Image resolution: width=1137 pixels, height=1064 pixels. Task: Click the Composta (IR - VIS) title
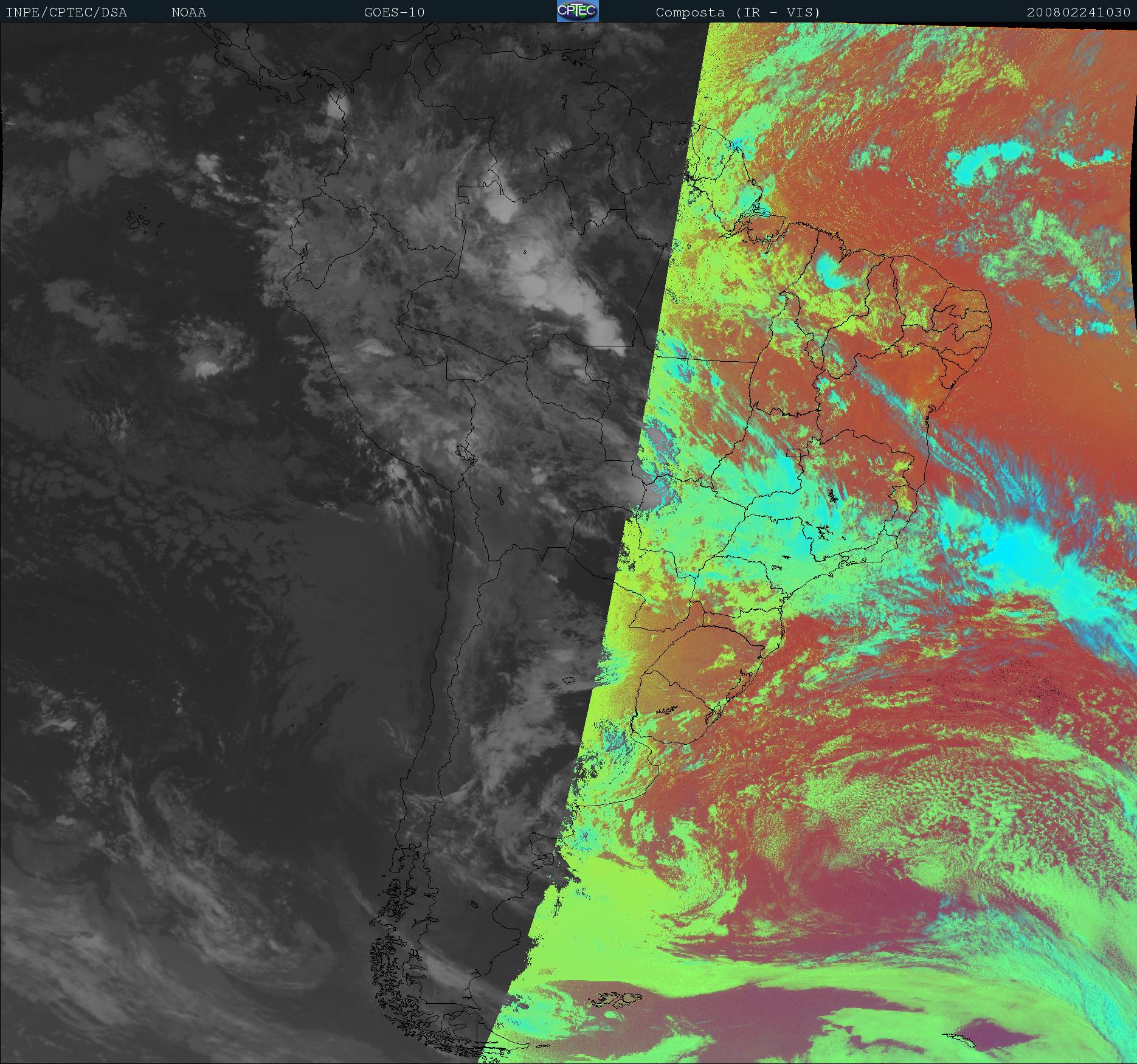(738, 12)
